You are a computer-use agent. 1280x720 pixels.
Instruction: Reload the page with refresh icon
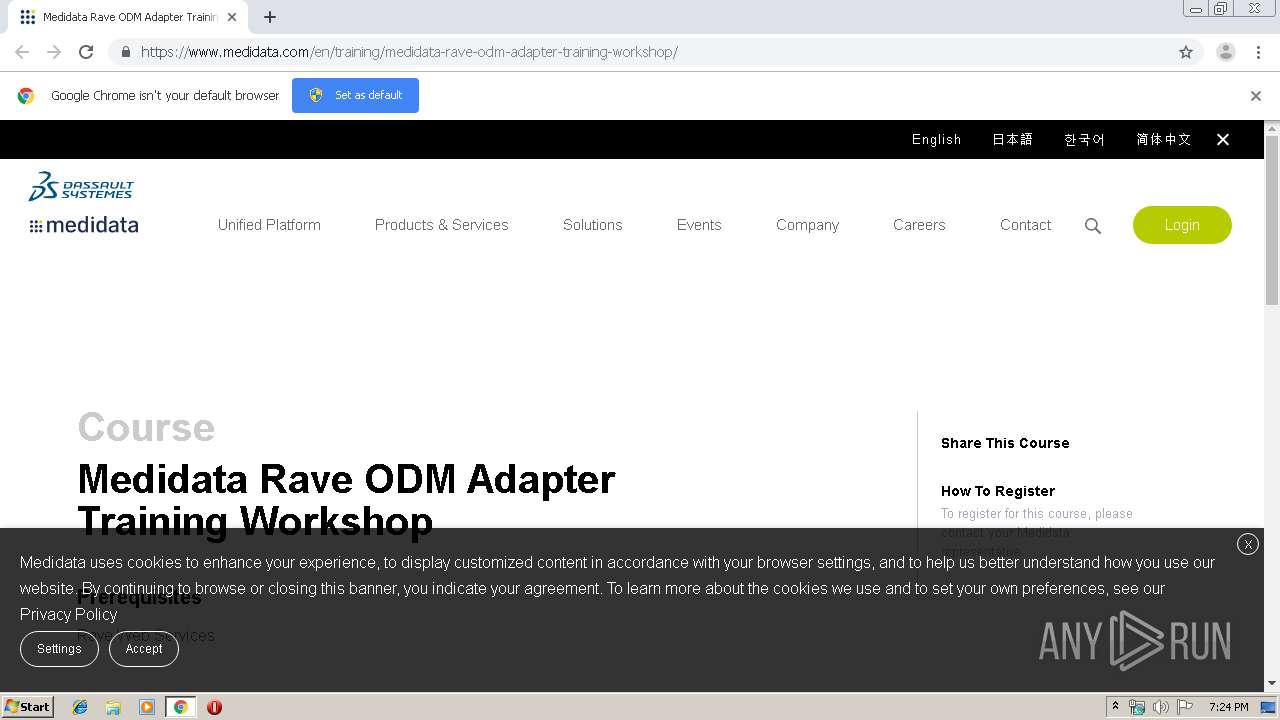click(x=86, y=52)
